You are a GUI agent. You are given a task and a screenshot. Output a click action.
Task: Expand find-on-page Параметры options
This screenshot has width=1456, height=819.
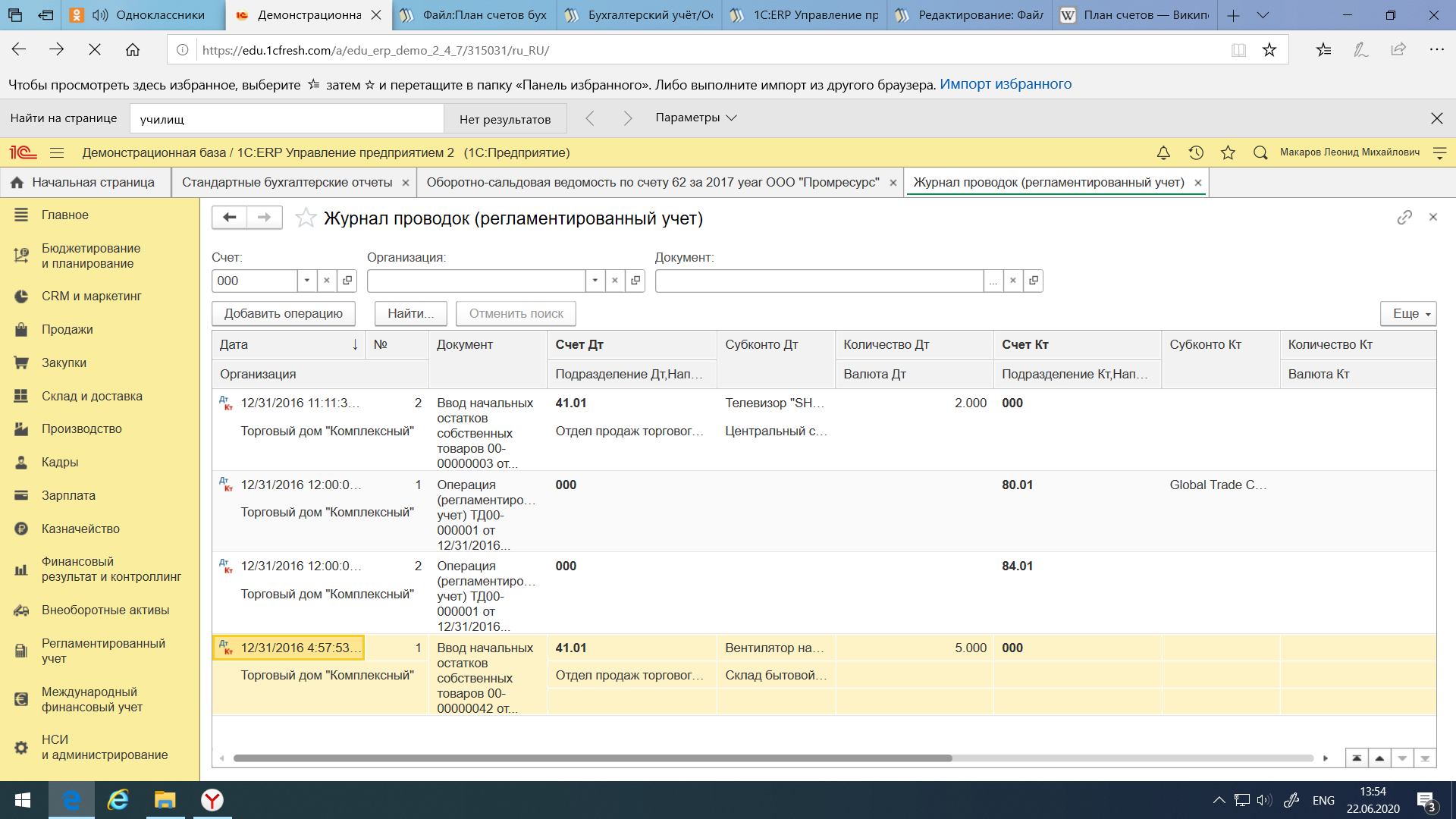695,118
